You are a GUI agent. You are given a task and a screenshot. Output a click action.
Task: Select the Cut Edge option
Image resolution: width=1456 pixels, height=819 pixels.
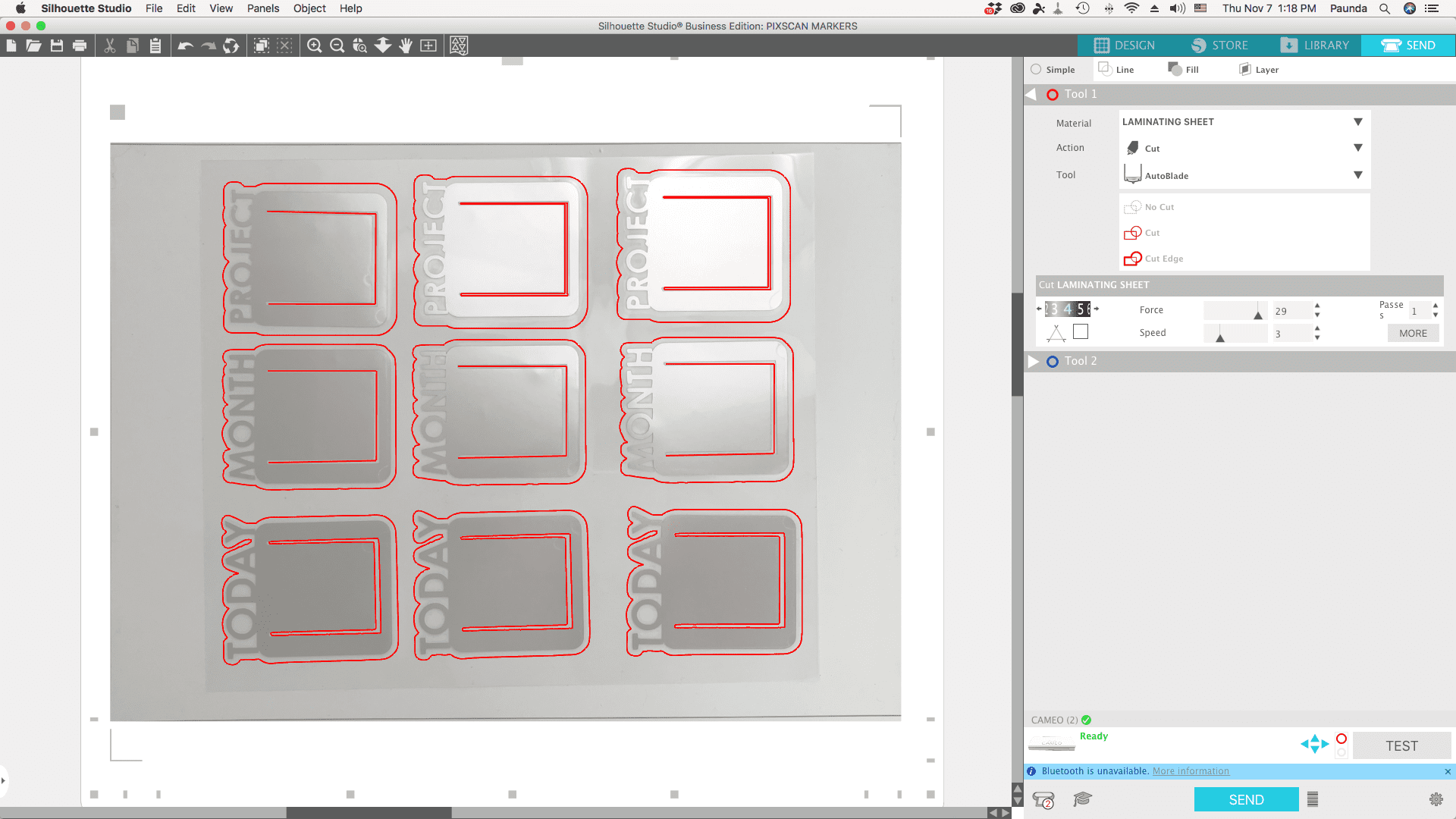coord(1163,259)
